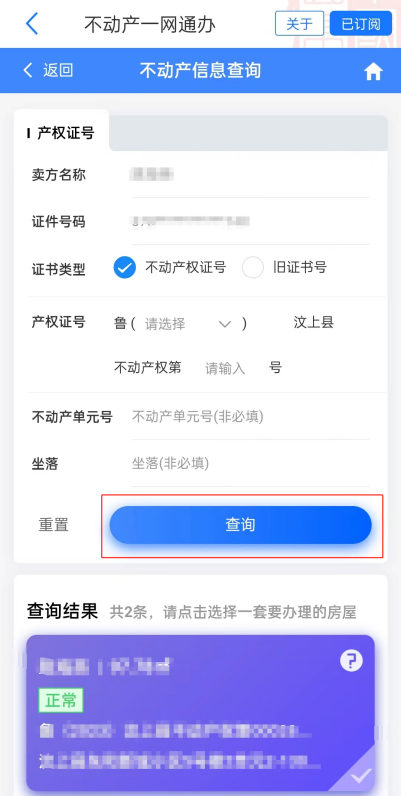Focus the 不动产单元号 input field
The image size is (401, 796).
(251, 417)
